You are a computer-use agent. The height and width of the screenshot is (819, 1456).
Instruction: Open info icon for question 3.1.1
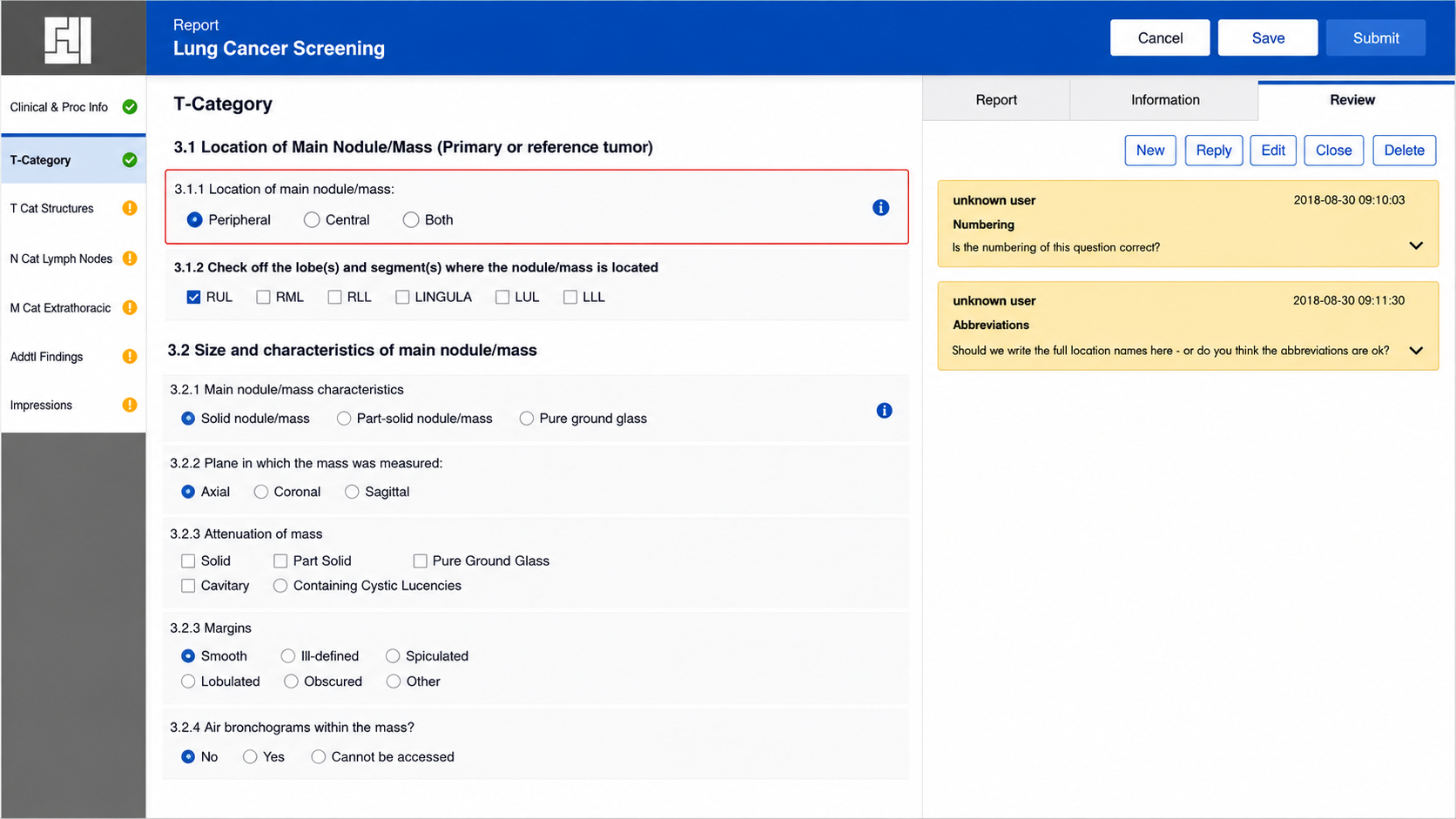click(x=881, y=207)
